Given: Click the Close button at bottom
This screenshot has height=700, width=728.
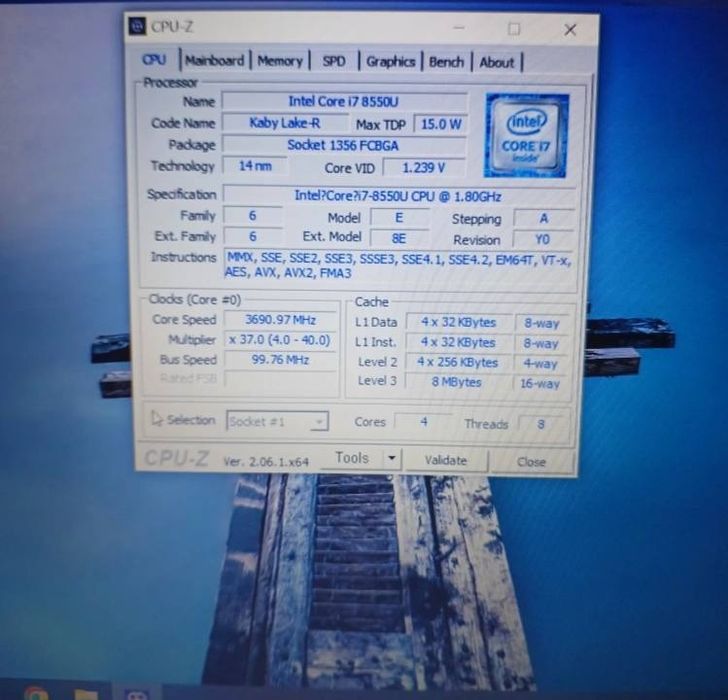Looking at the screenshot, I should click(x=531, y=462).
